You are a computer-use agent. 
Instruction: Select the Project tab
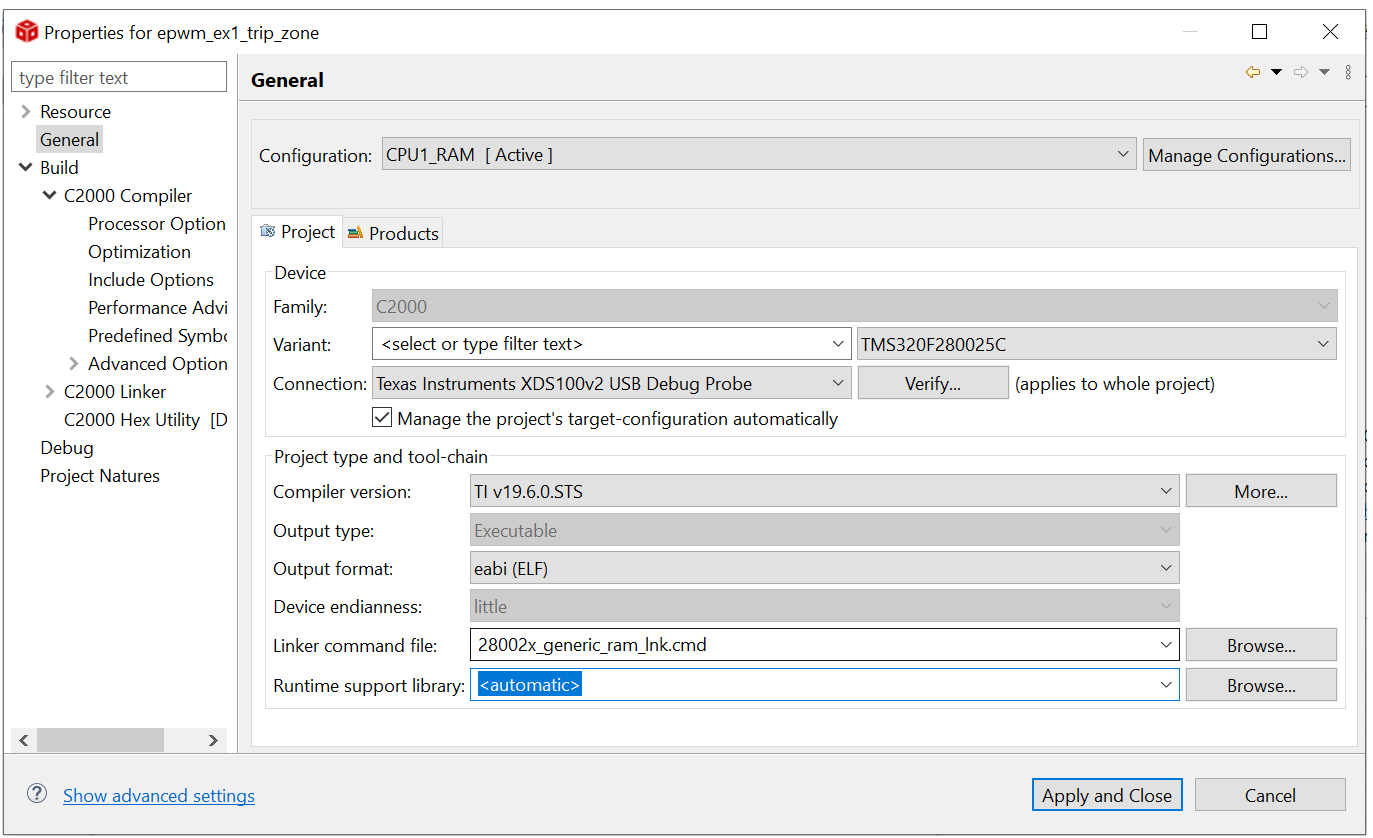pyautogui.click(x=297, y=232)
